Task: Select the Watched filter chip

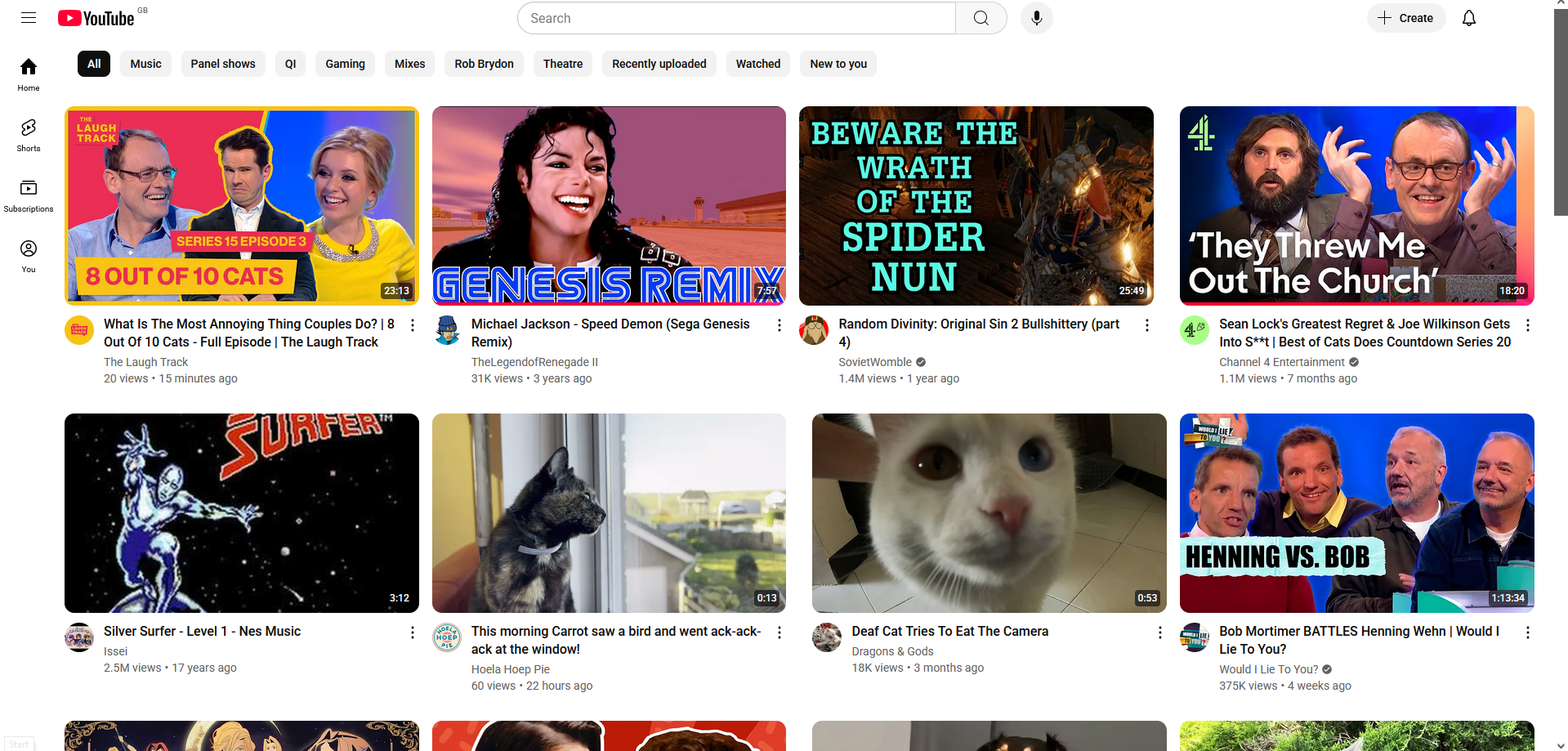Action: pos(758,64)
